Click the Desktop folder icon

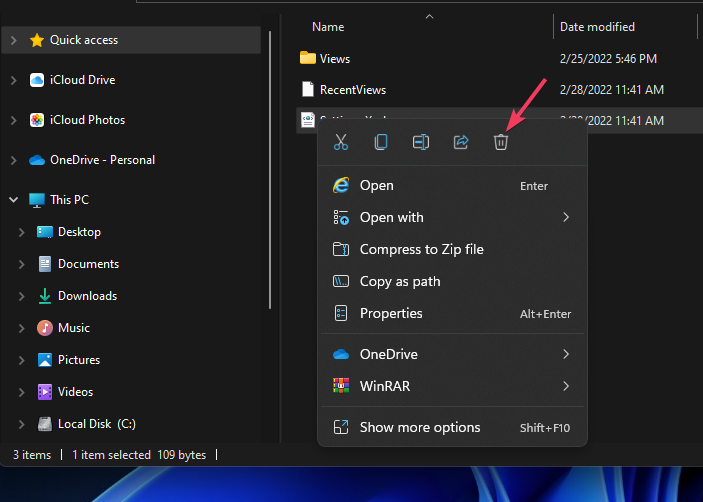pos(45,232)
